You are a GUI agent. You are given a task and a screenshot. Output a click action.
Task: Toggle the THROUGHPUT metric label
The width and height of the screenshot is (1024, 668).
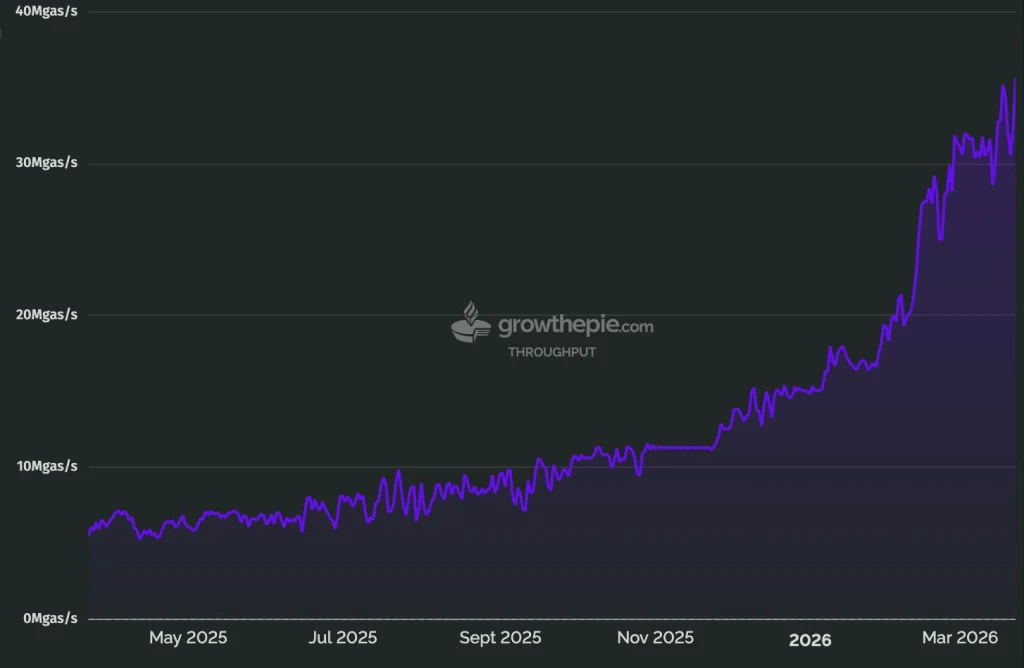[551, 351]
